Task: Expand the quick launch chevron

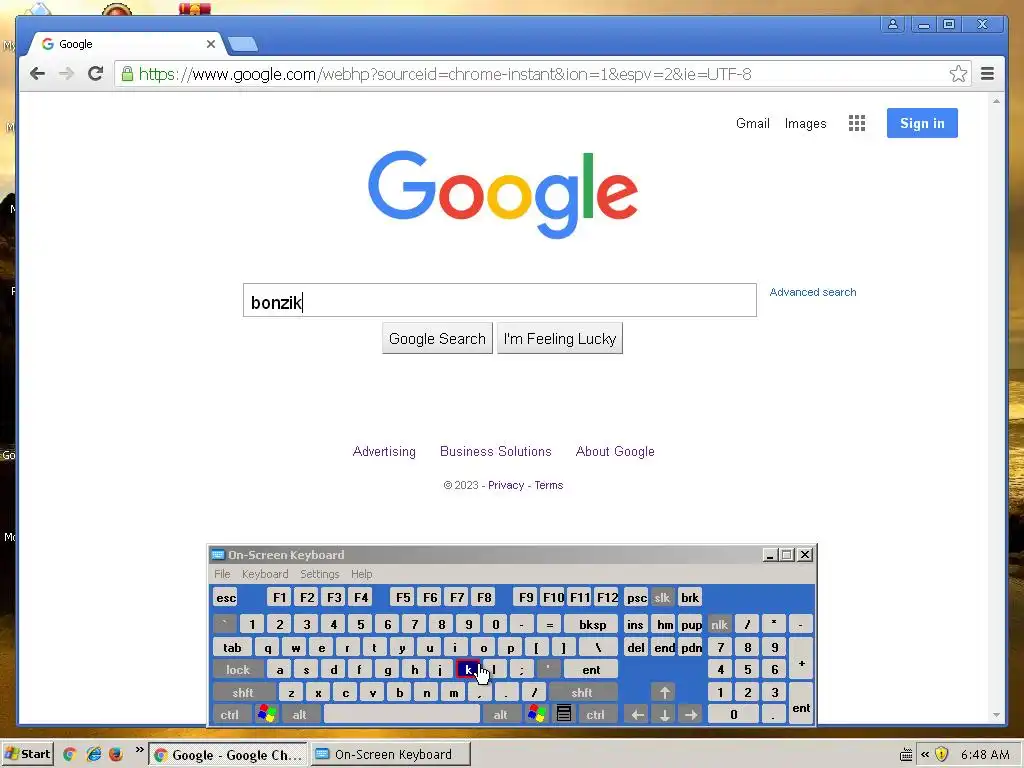Action: pos(139,750)
